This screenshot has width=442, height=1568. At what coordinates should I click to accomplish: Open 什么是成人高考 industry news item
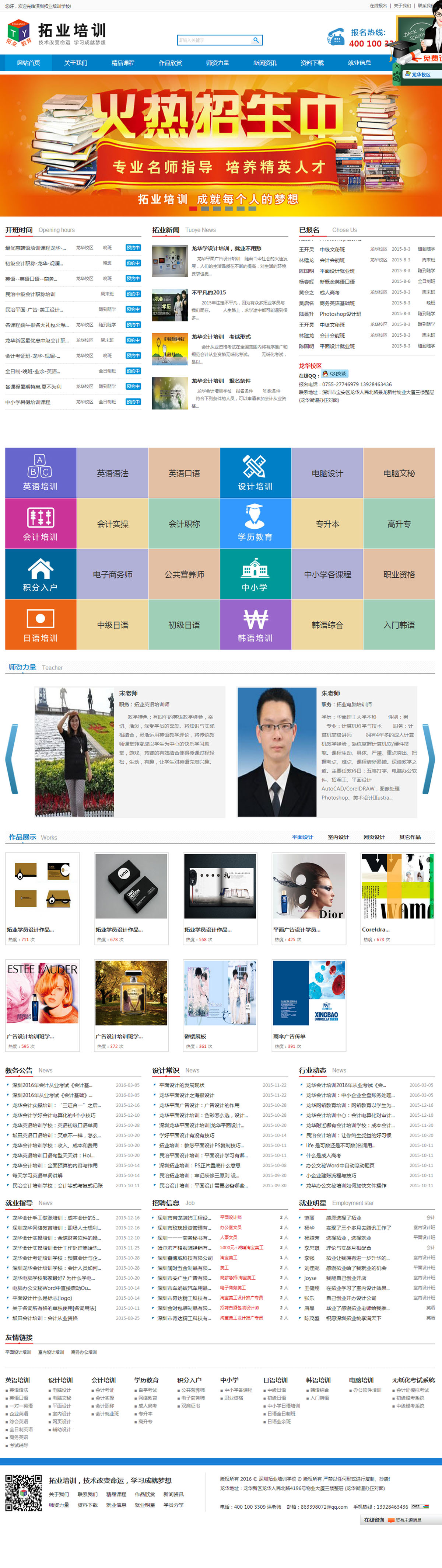click(323, 1155)
